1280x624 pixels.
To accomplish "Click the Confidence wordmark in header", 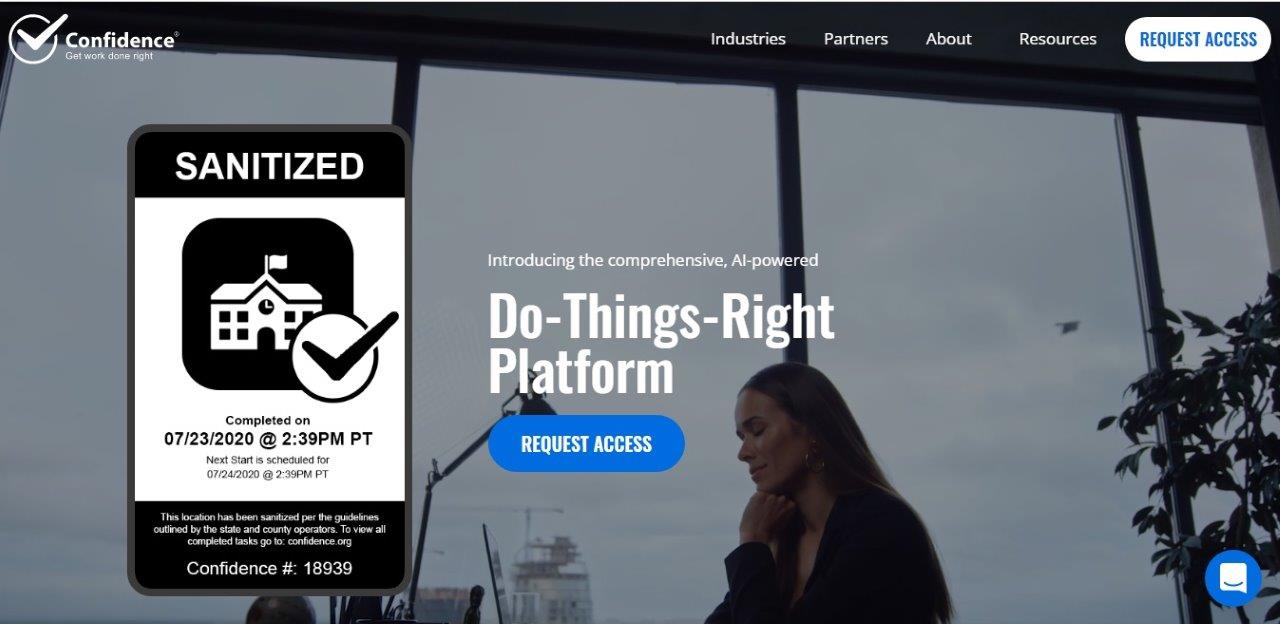I will coord(121,40).
